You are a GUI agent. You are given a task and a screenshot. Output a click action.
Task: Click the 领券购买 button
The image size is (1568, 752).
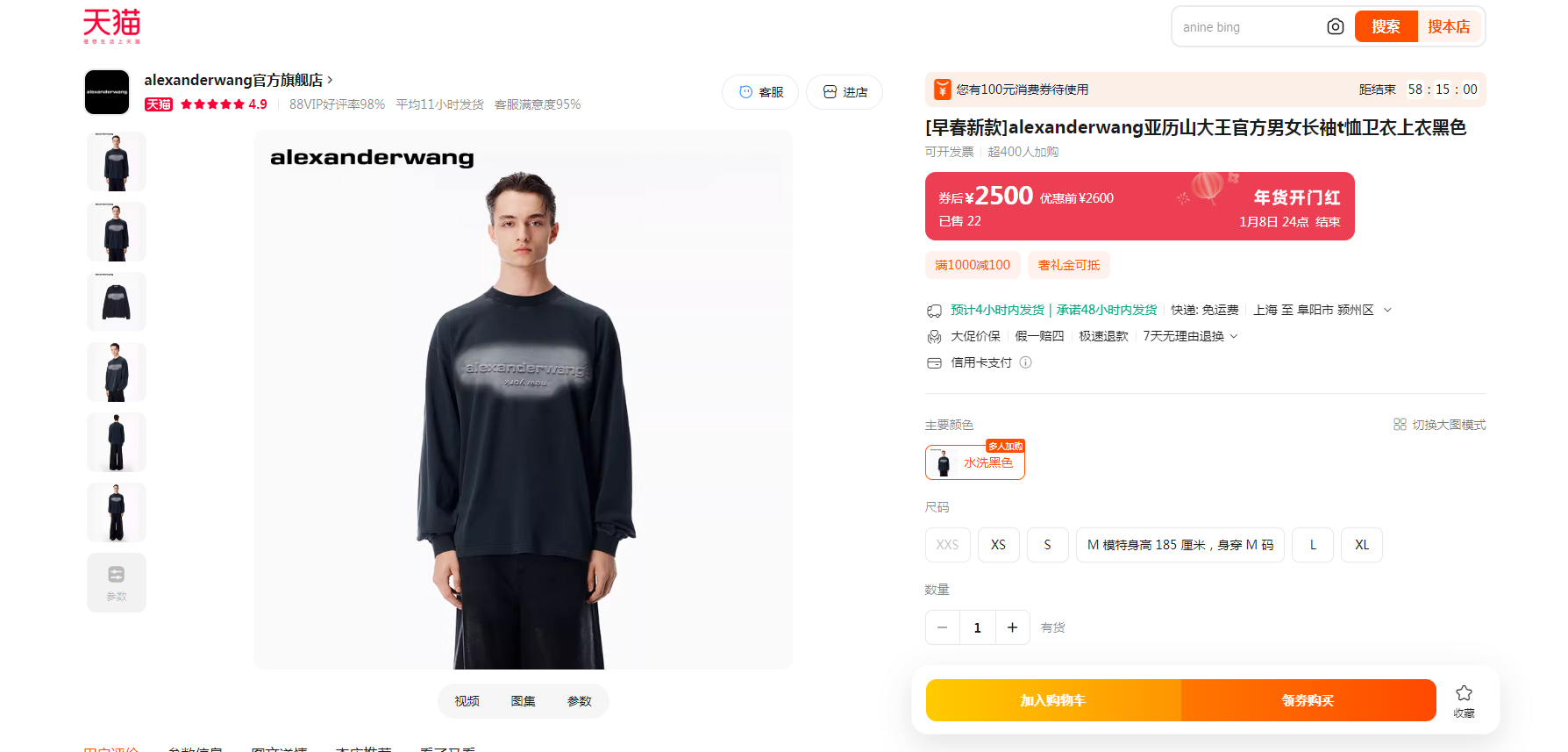[1308, 700]
